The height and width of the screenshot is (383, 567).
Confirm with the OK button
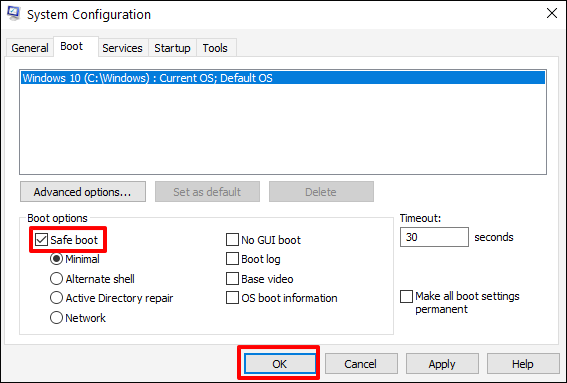pos(279,364)
